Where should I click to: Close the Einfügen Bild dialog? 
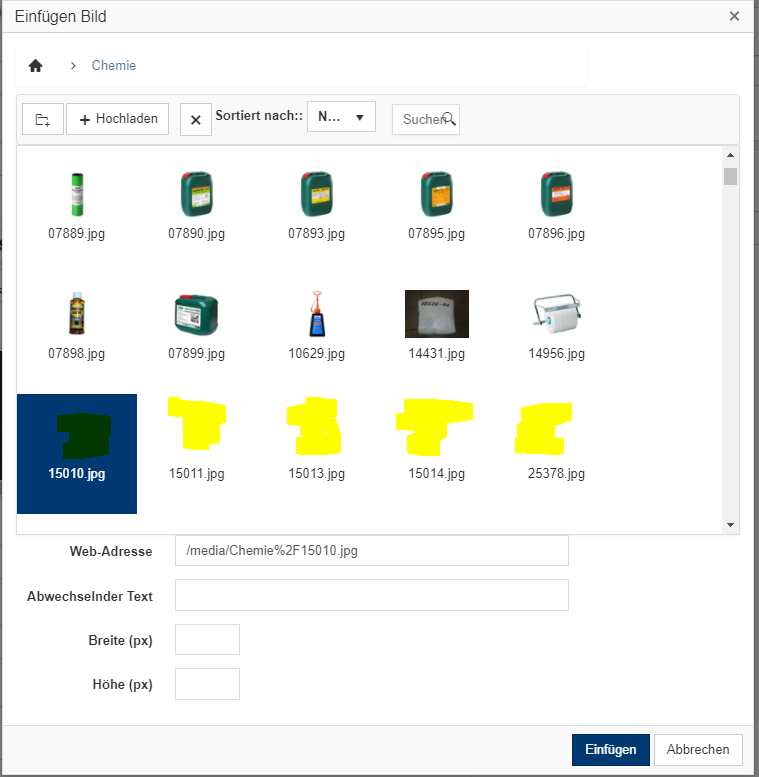(734, 16)
